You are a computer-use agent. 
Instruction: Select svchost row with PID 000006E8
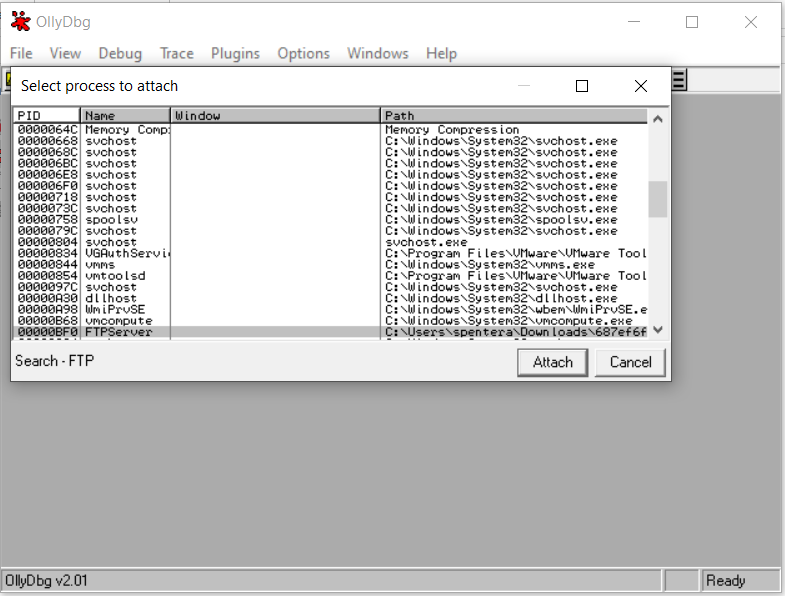330,175
